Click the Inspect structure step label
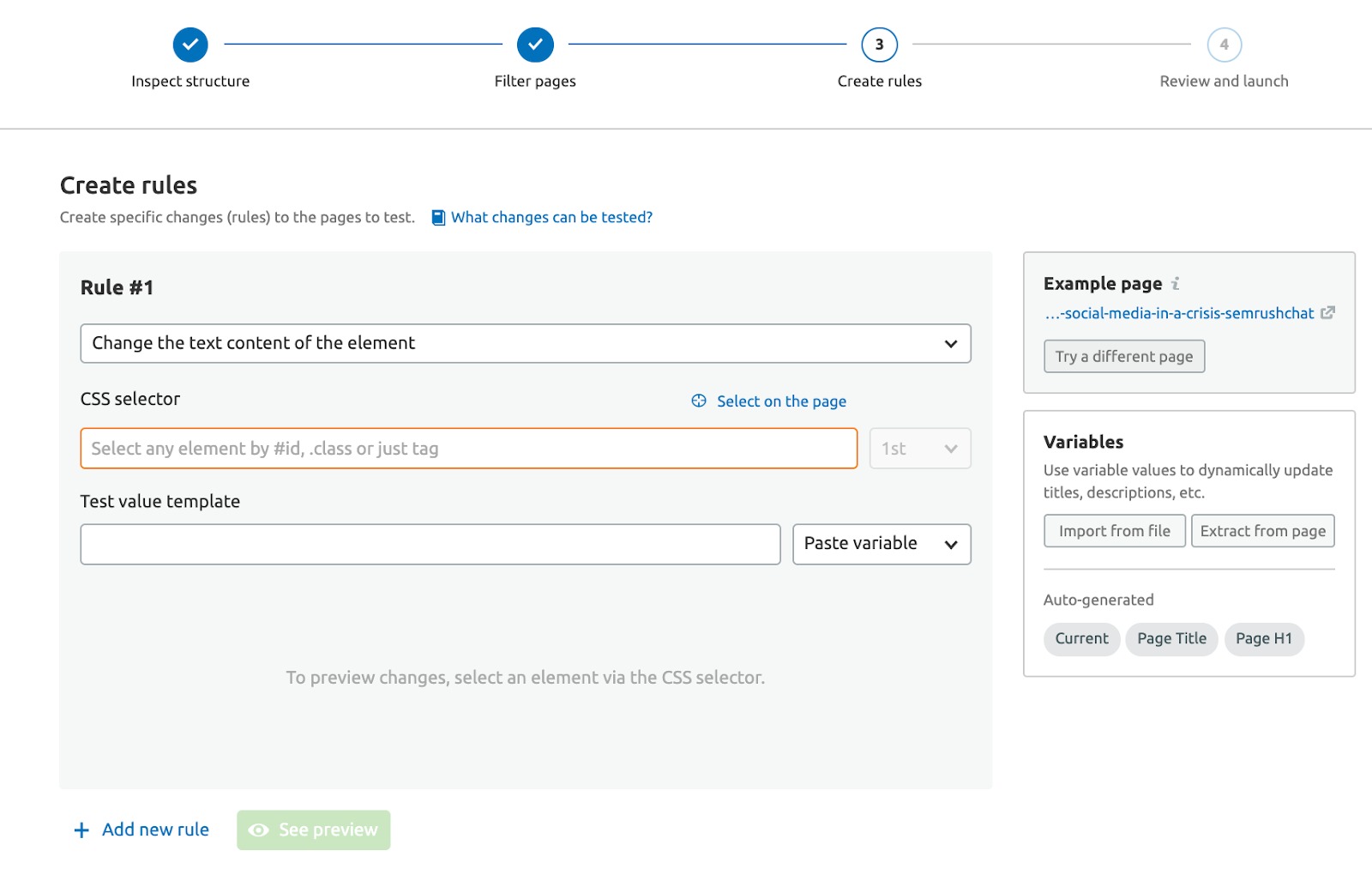Image resolution: width=1372 pixels, height=887 pixels. click(190, 81)
